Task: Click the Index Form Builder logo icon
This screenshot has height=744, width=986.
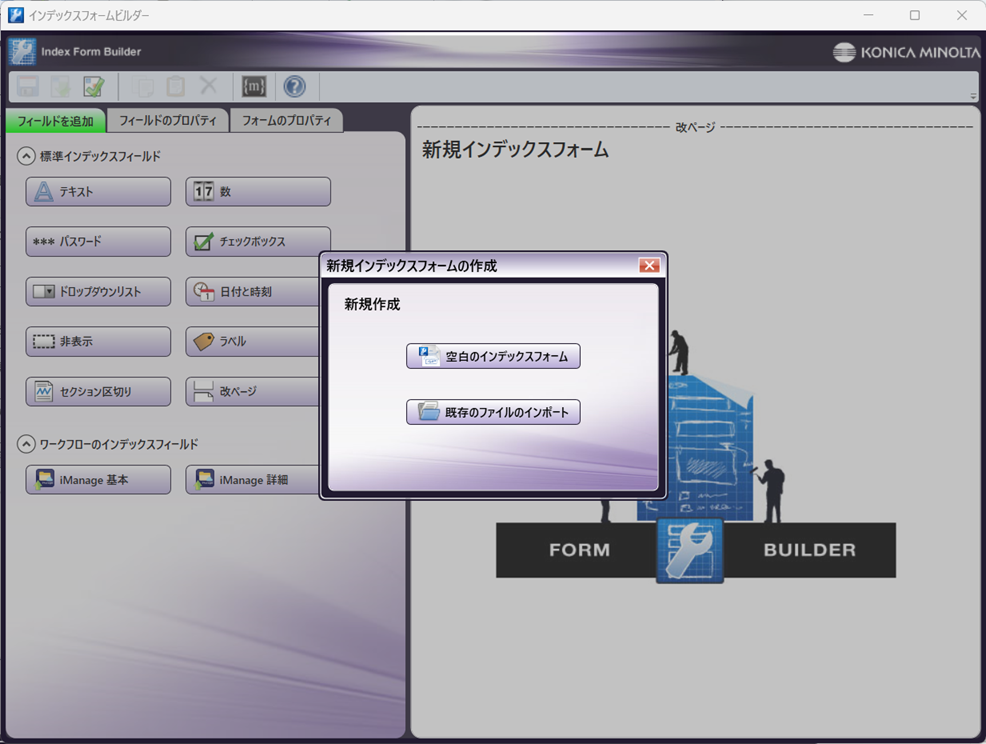Action: pos(23,52)
